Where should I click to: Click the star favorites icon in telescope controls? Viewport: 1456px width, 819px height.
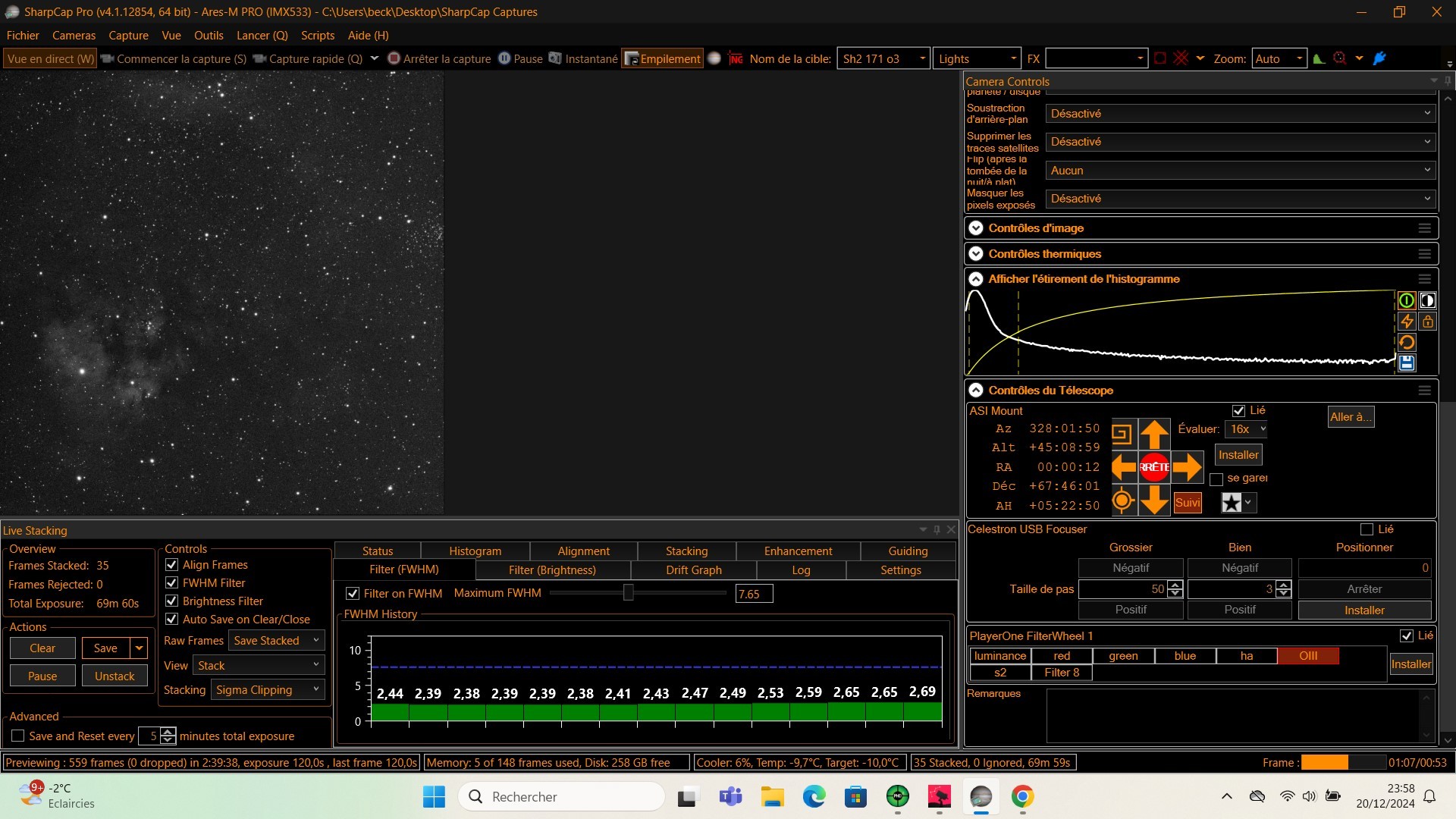1232,503
